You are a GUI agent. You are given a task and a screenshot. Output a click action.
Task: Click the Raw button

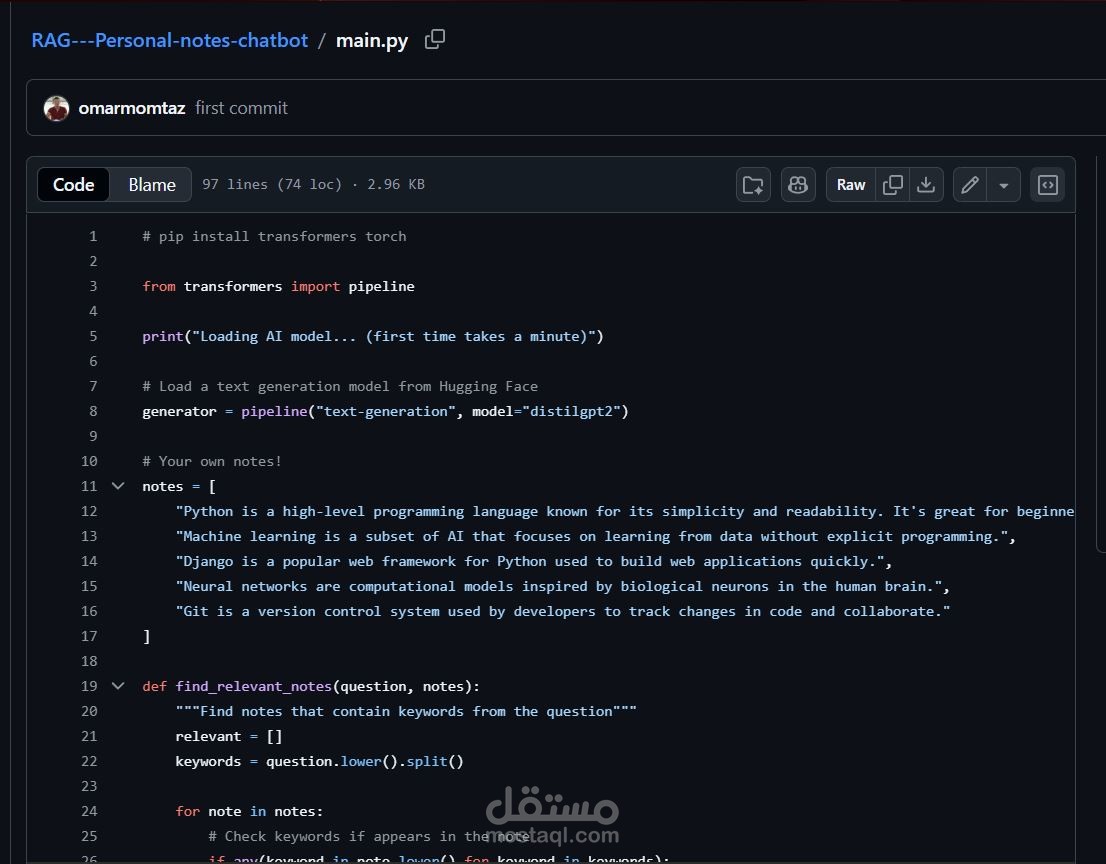coord(850,184)
